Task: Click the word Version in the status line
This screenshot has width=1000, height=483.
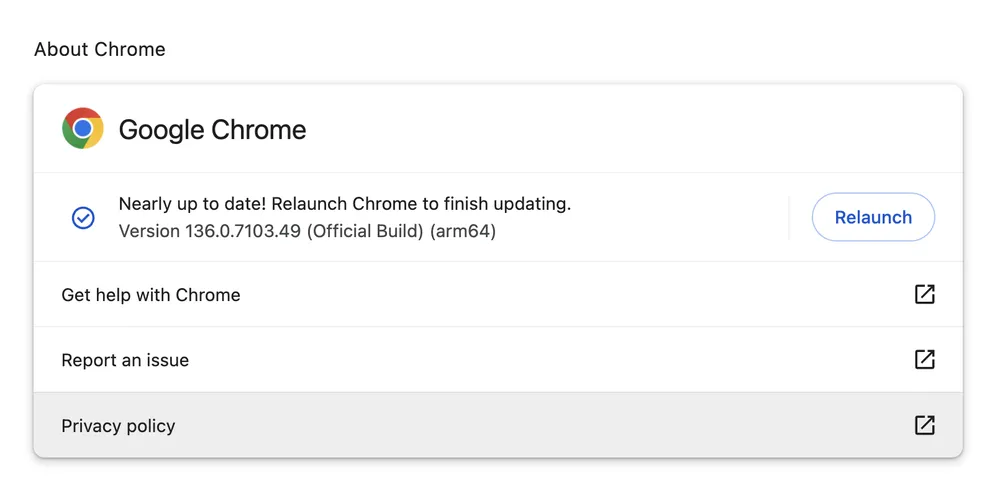Action: click(149, 231)
